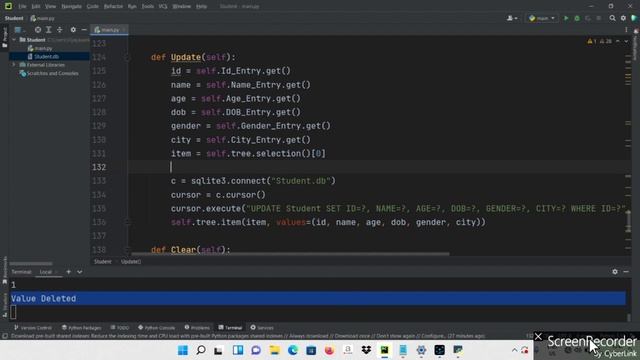Click Value Deleted terminal output line
The height and width of the screenshot is (360, 640).
pos(318,298)
